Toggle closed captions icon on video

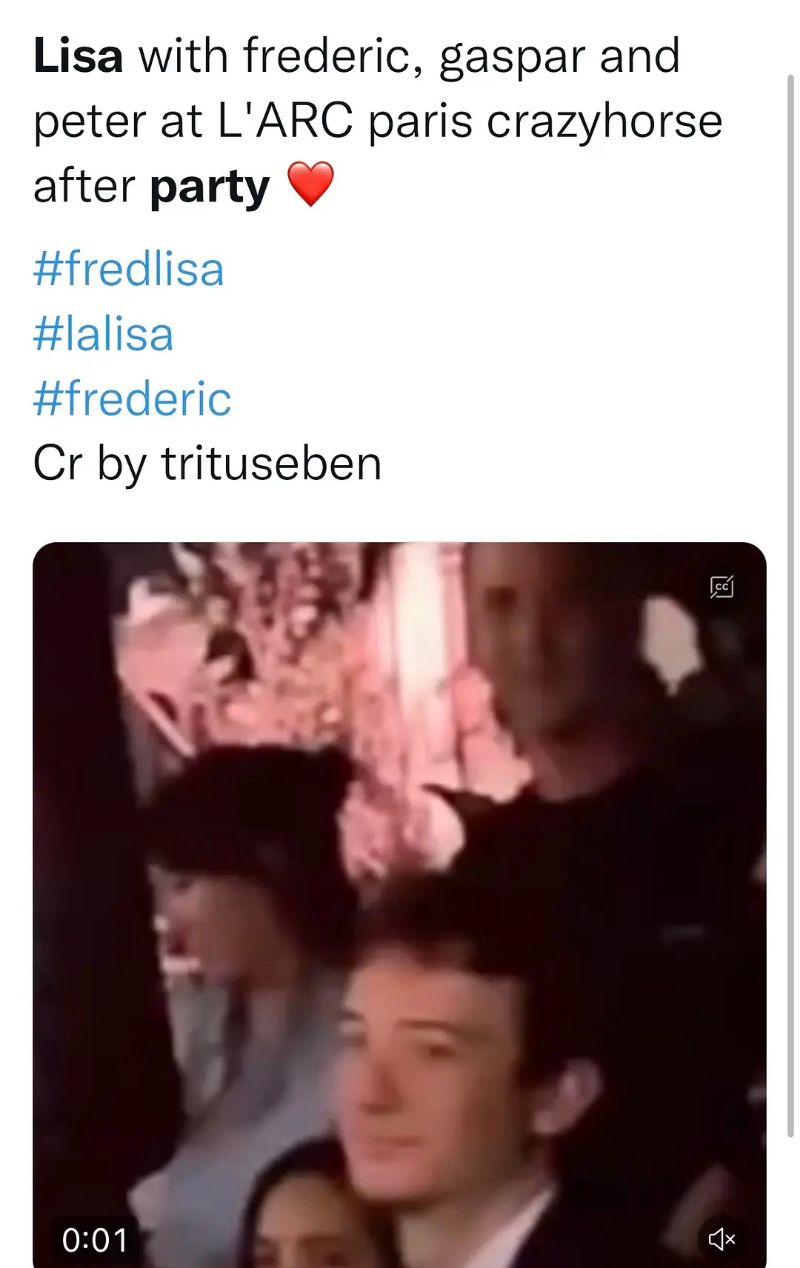pyautogui.click(x=722, y=587)
